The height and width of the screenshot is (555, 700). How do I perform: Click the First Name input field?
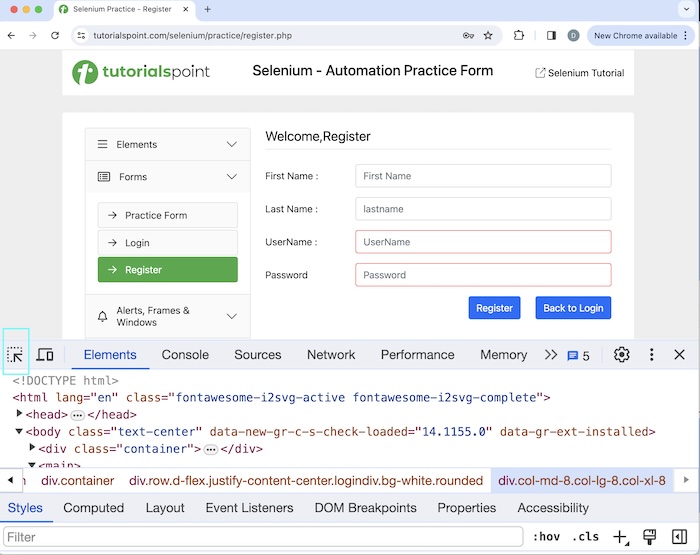[483, 176]
